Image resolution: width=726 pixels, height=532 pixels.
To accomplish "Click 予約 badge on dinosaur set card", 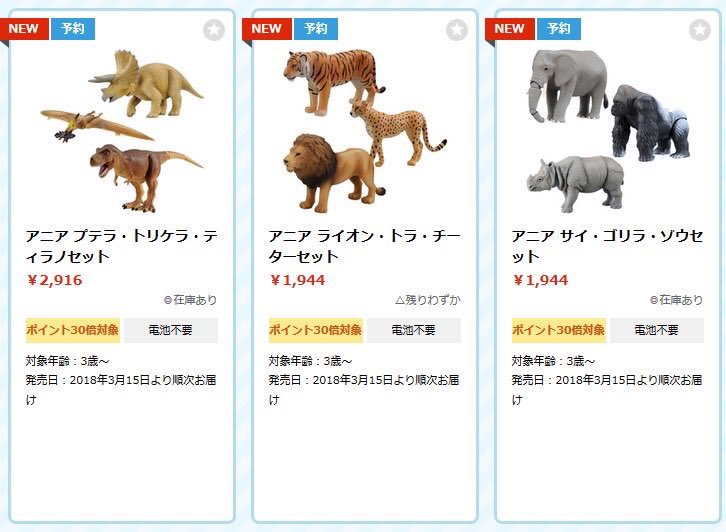I will tap(73, 29).
